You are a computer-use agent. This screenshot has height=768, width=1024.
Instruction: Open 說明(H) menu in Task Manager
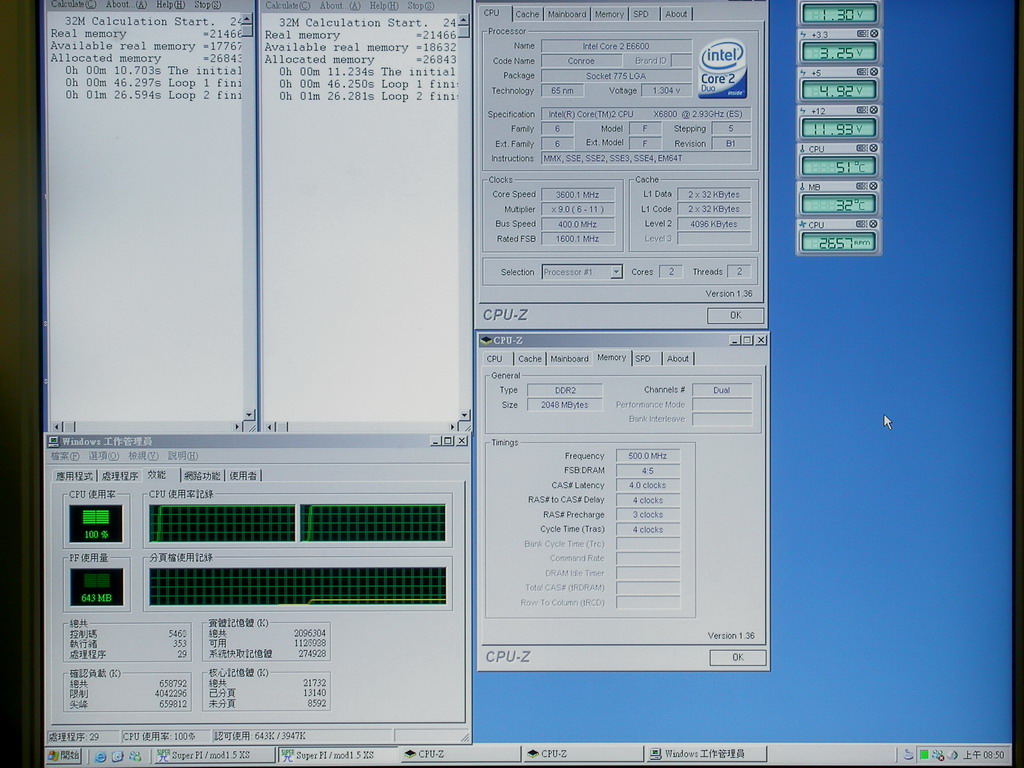tap(183, 456)
